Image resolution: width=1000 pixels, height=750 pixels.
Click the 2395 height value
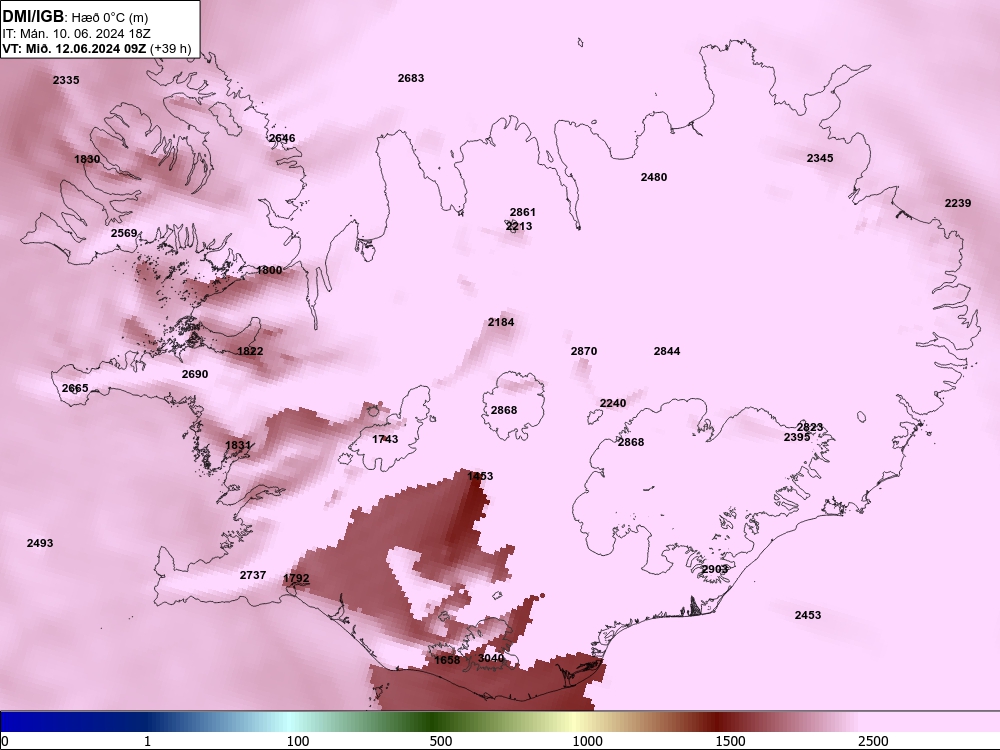point(797,437)
